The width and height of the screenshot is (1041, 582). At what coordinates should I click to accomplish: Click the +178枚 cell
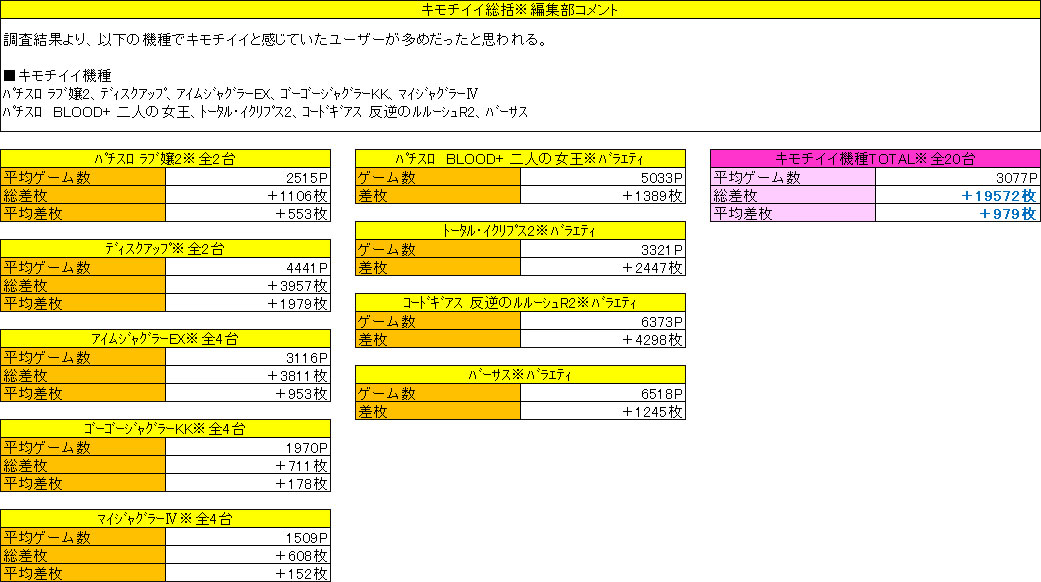point(248,483)
